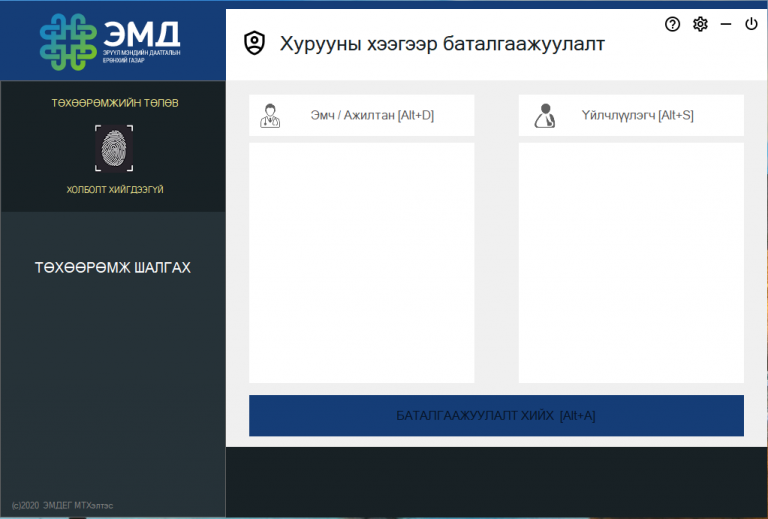Viewport: 768px width, 519px height.
Task: Click the empty panel under Үйлчлүүлэгч
Action: click(631, 262)
